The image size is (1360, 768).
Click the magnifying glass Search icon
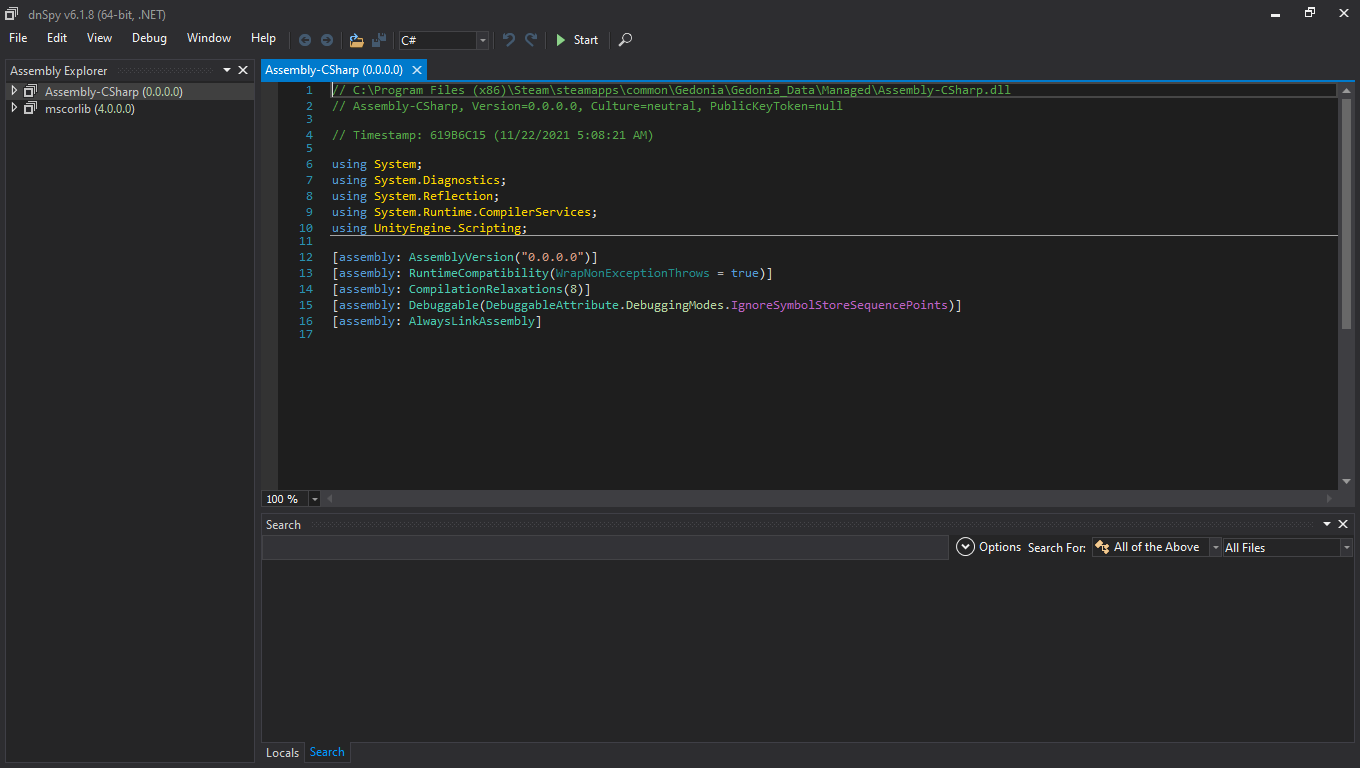(x=625, y=40)
